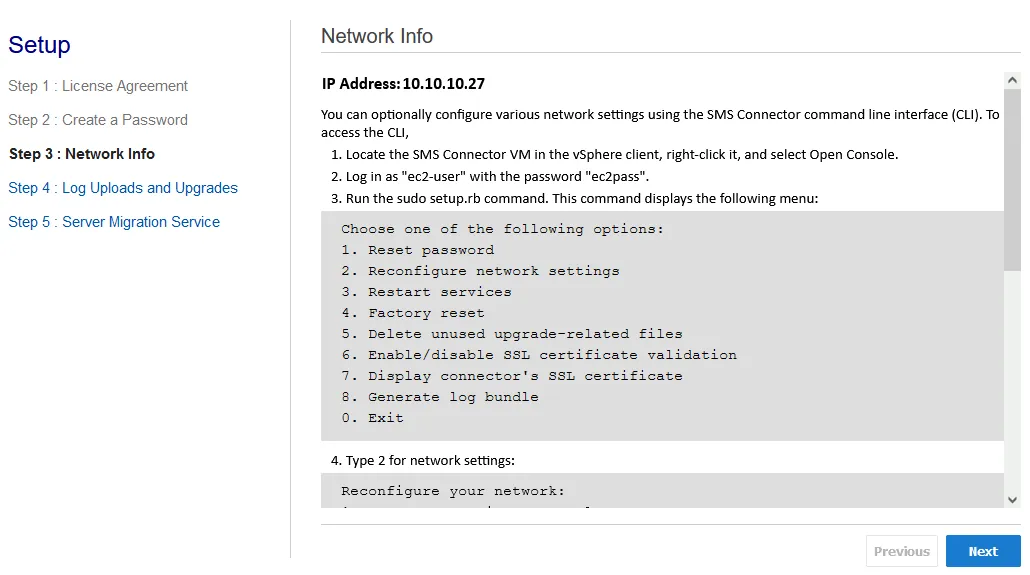Screen dimensions: 1030x575
Task: Go to Step 1: License Agreement
Action: (x=98, y=86)
